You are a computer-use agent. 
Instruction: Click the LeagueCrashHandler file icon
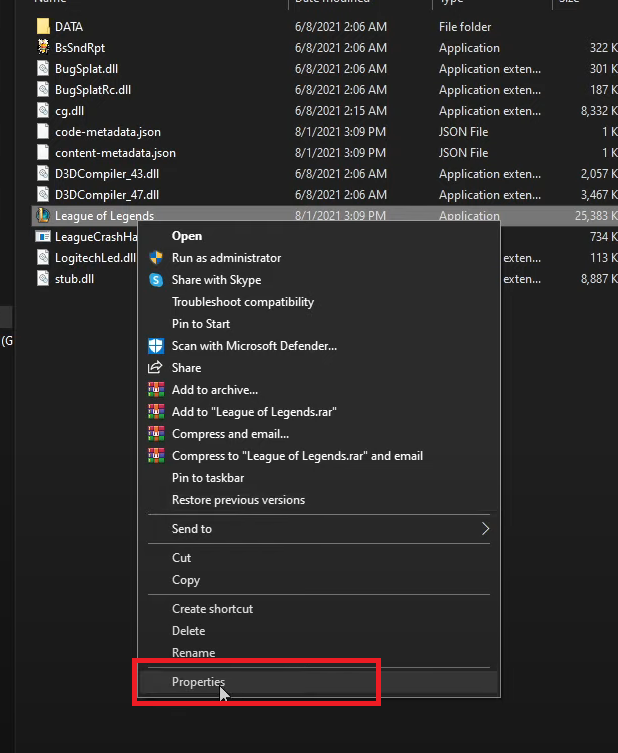(43, 236)
